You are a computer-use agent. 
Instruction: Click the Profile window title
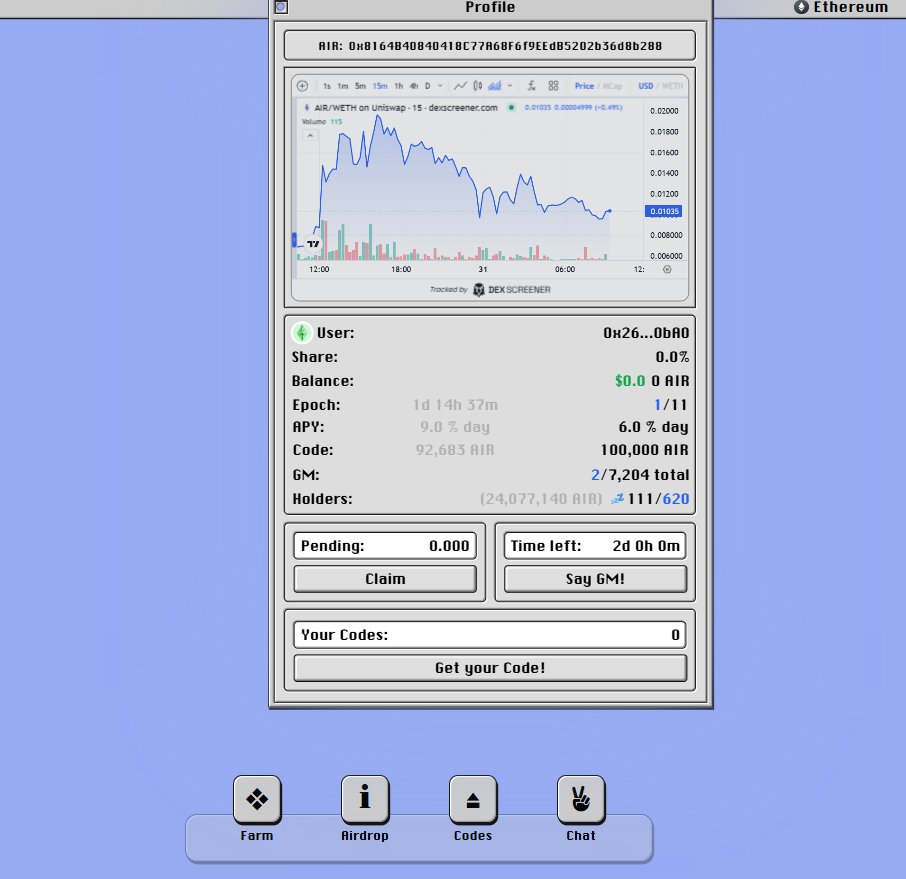(490, 7)
